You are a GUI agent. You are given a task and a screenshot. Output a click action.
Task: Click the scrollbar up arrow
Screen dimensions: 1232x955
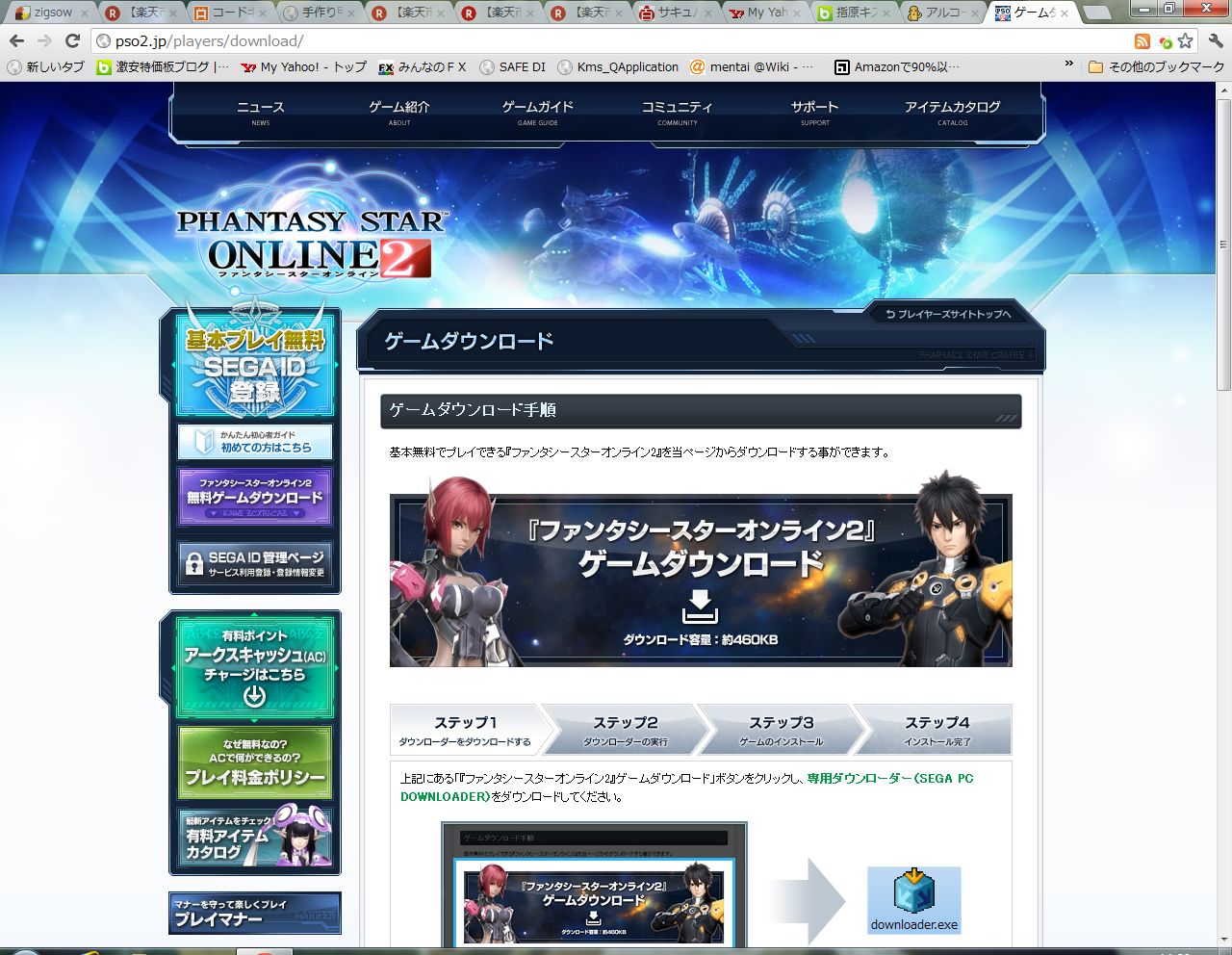tap(1223, 90)
